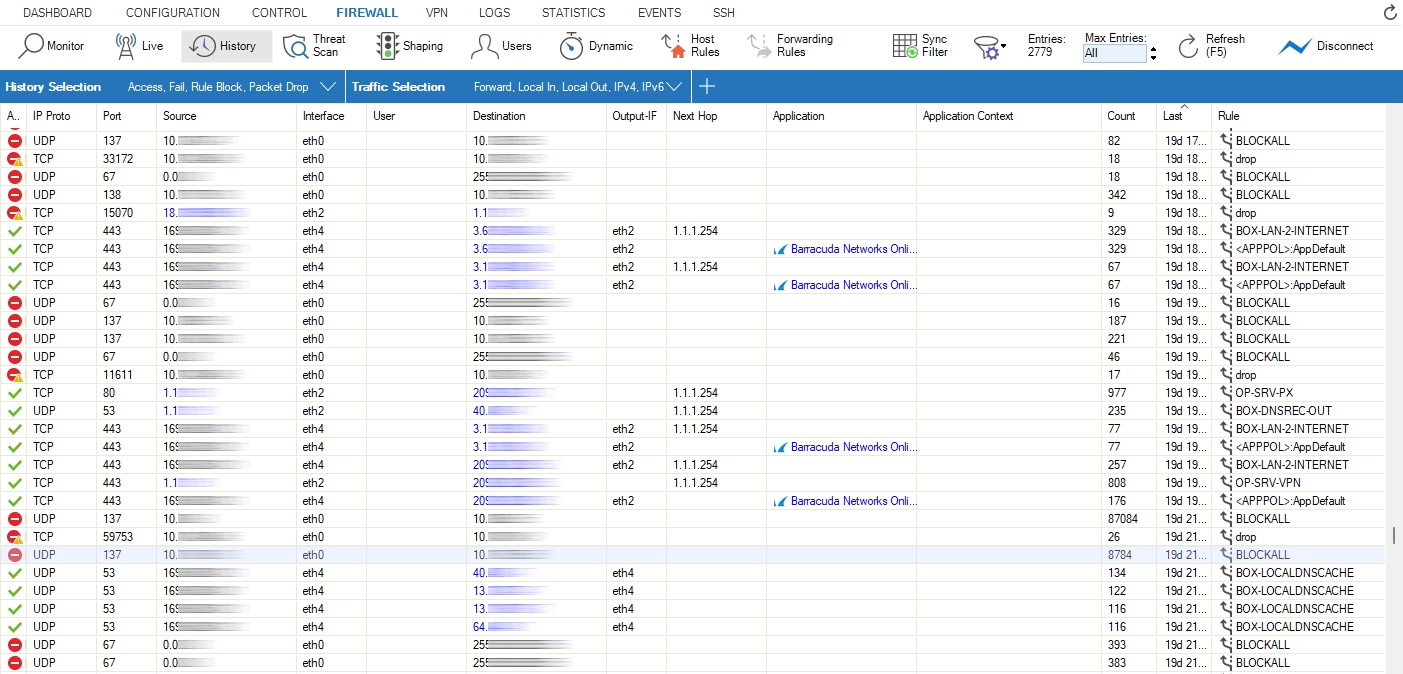
Task: Select row with count 87084
Action: [693, 519]
